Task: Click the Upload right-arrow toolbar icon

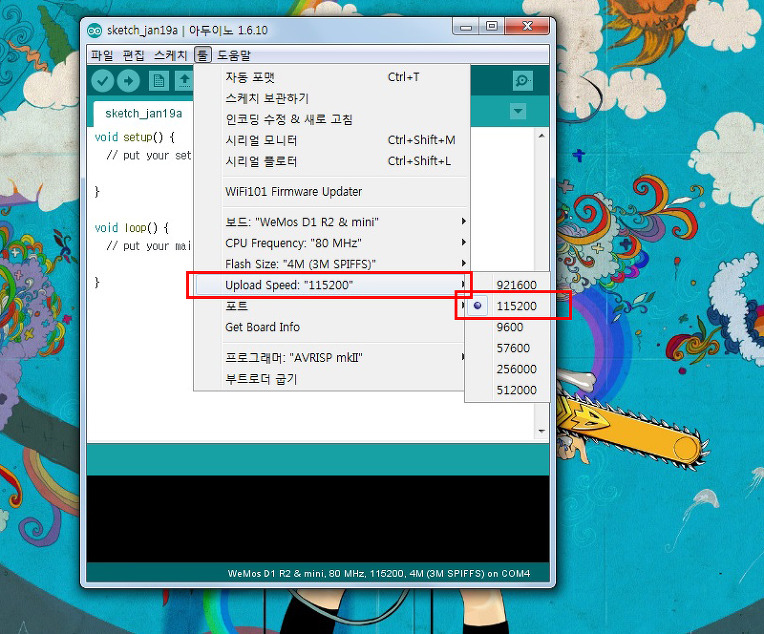Action: click(128, 81)
